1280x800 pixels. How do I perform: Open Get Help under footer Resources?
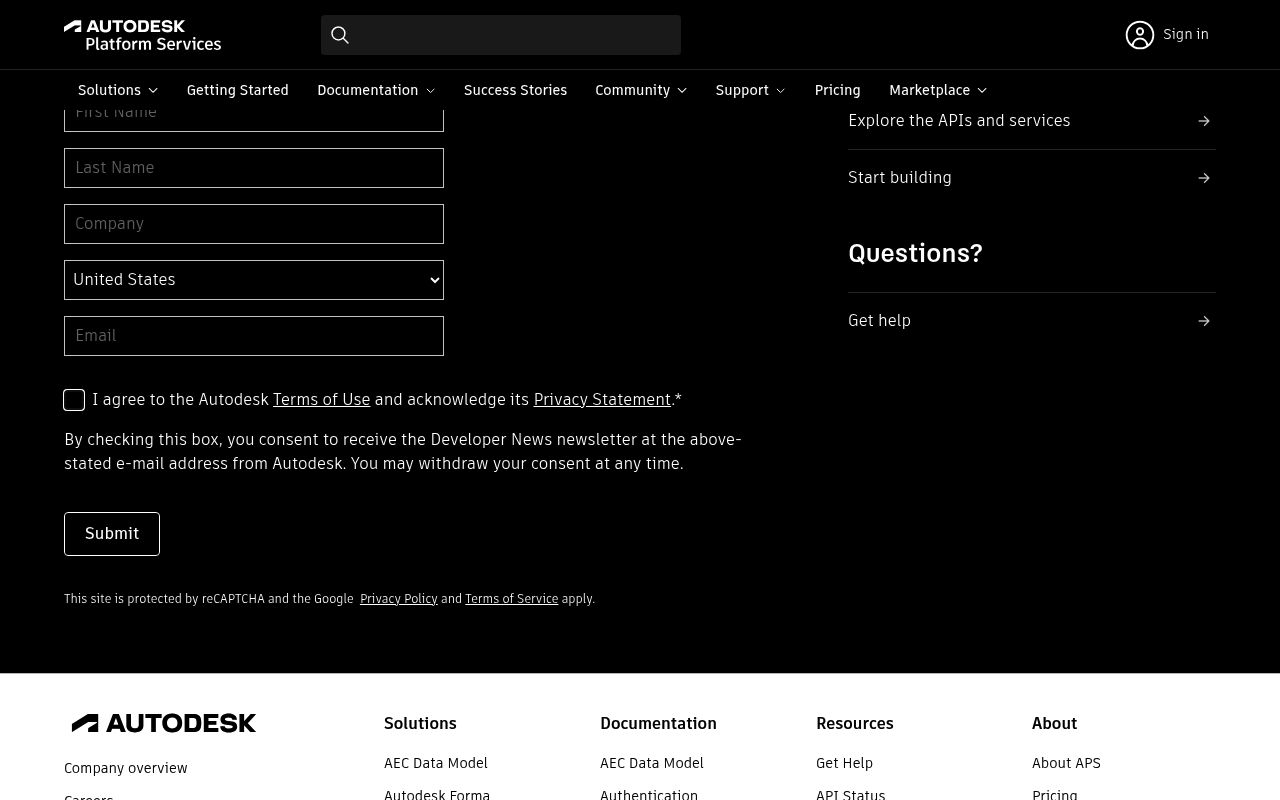[844, 763]
